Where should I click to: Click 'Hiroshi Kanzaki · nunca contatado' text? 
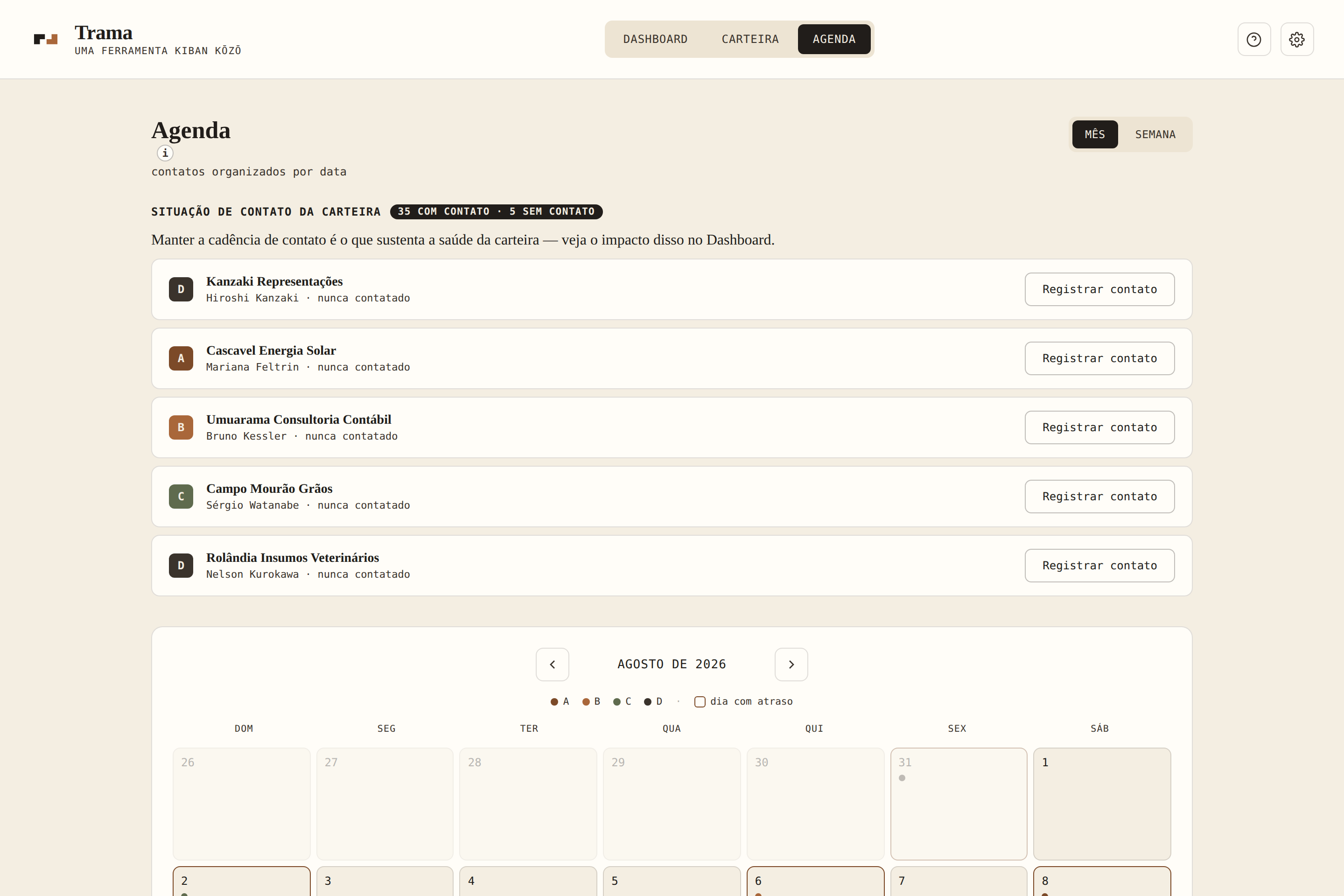[x=308, y=298]
